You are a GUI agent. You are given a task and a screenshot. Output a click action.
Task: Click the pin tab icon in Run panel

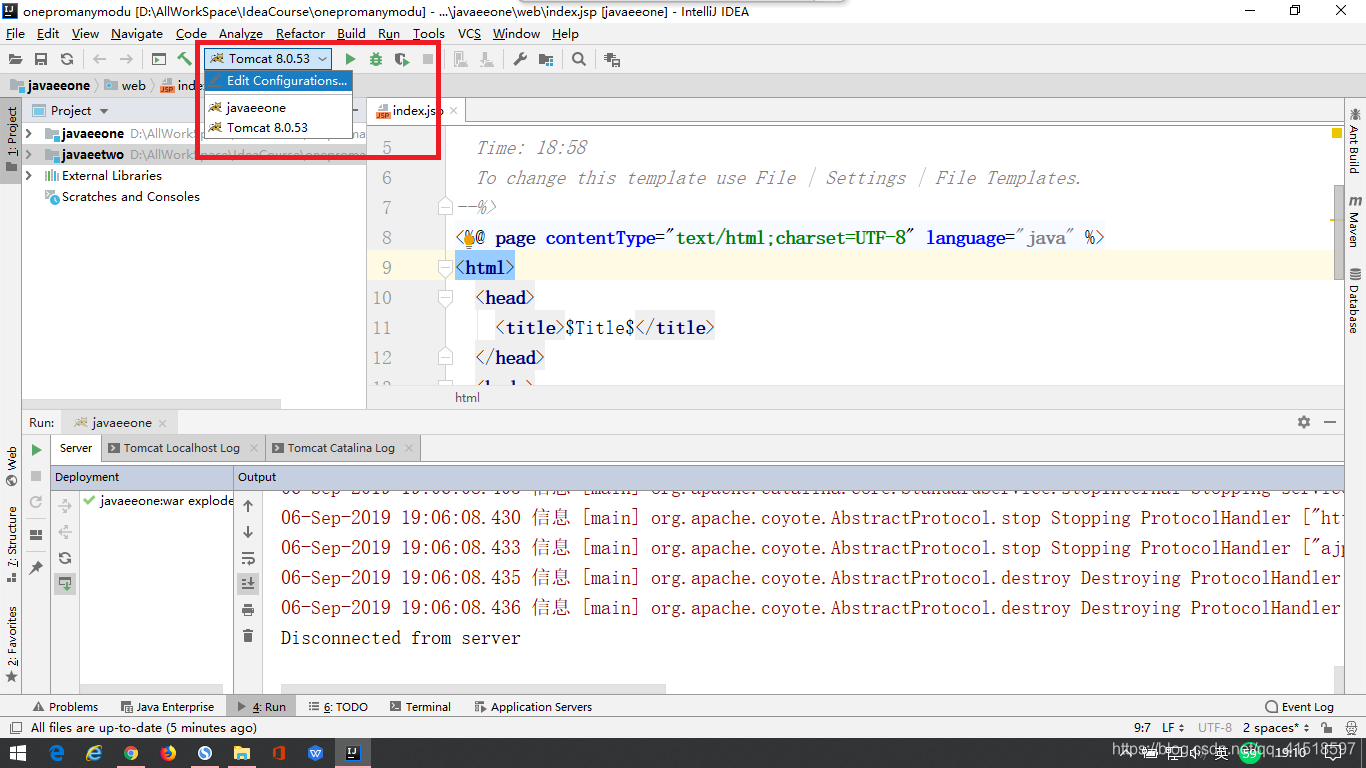(37, 567)
